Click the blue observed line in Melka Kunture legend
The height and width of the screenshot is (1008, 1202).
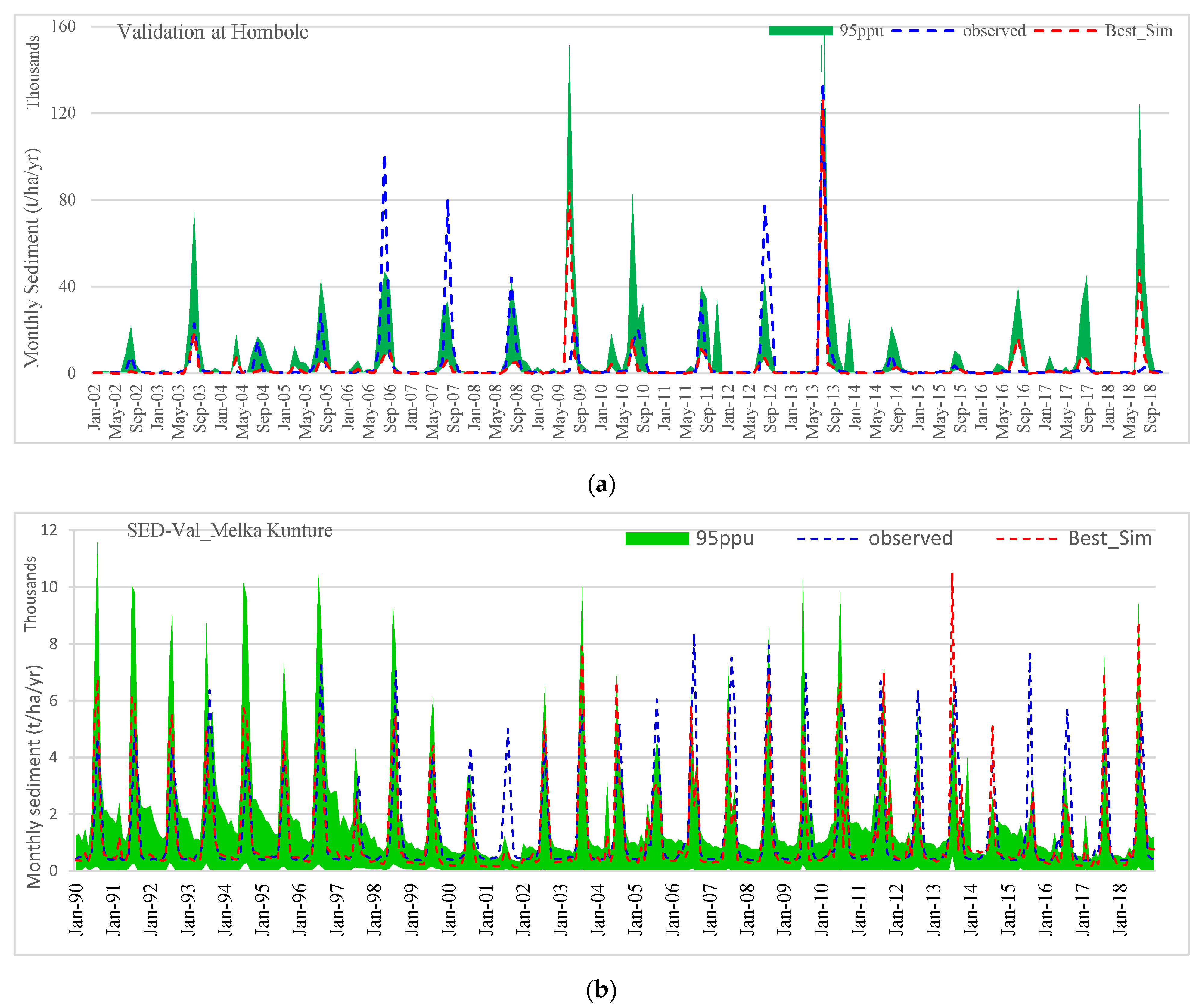(x=828, y=539)
